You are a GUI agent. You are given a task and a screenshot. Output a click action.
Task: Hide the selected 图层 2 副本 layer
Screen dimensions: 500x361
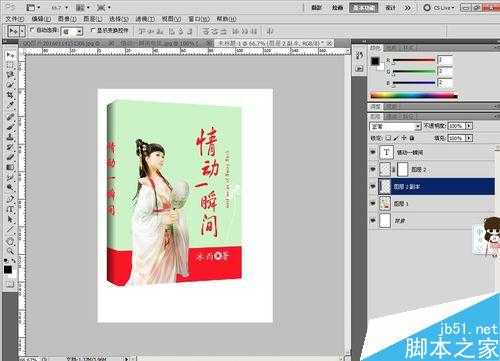point(373,187)
